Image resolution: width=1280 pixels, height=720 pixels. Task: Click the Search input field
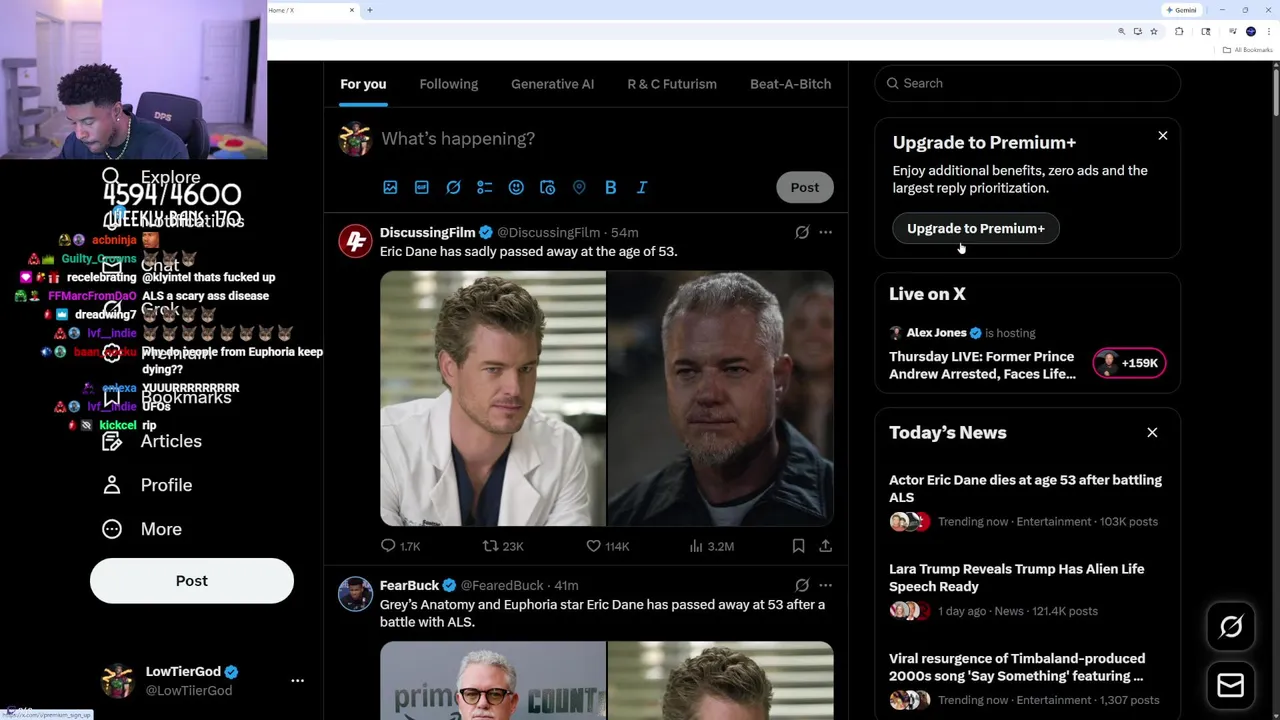pyautogui.click(x=1028, y=83)
